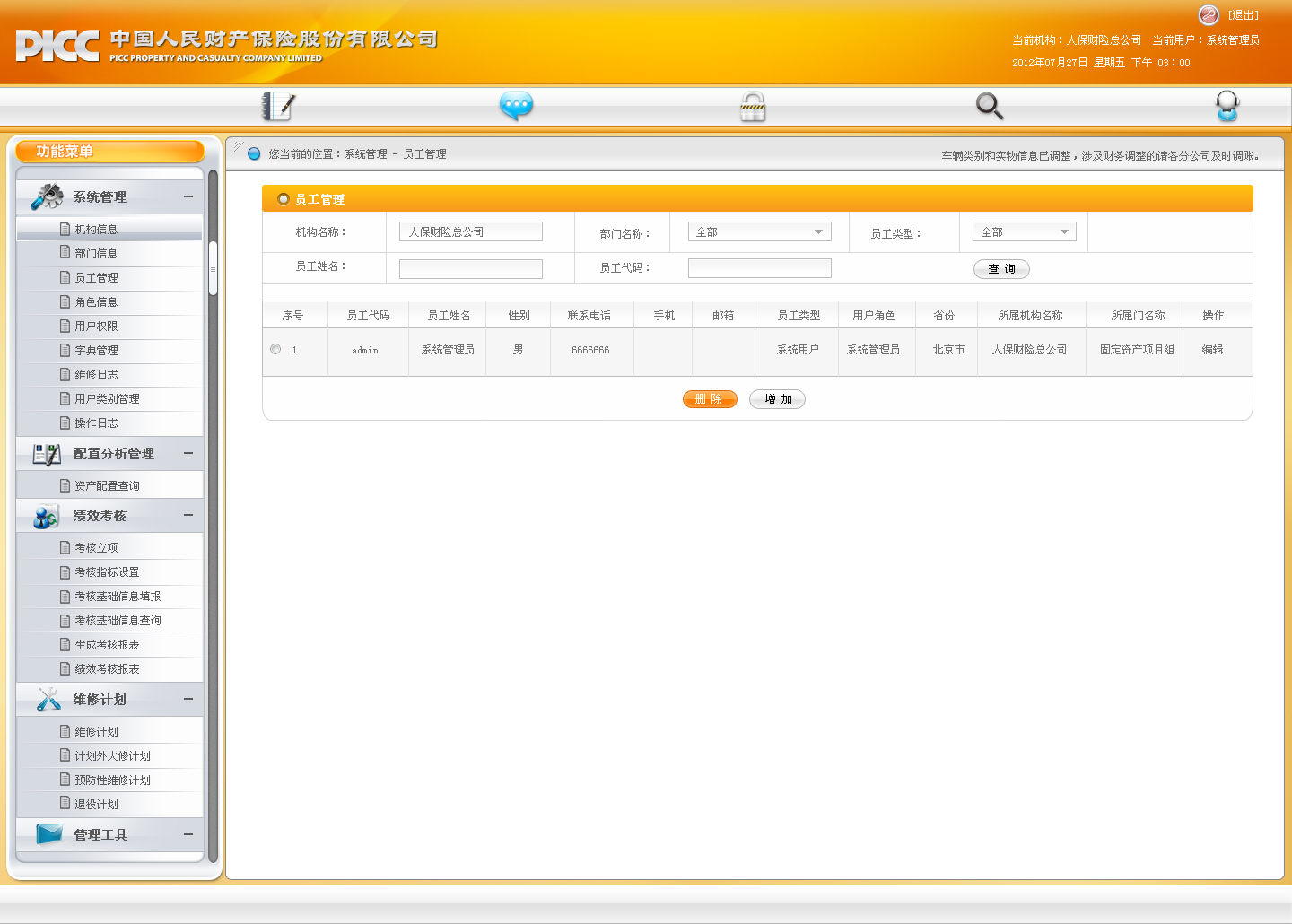The height and width of the screenshot is (924, 1292).
Task: Click the 维修计划 crossed tools icon
Action: pos(48,700)
